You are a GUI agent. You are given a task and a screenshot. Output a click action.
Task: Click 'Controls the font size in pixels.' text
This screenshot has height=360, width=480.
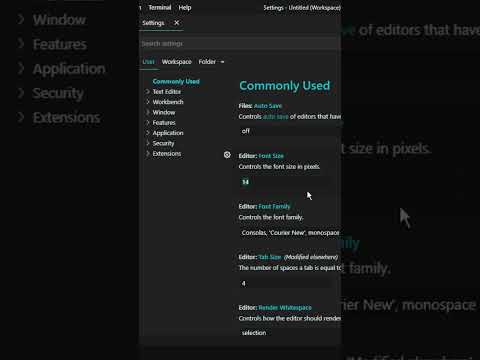[x=279, y=167]
